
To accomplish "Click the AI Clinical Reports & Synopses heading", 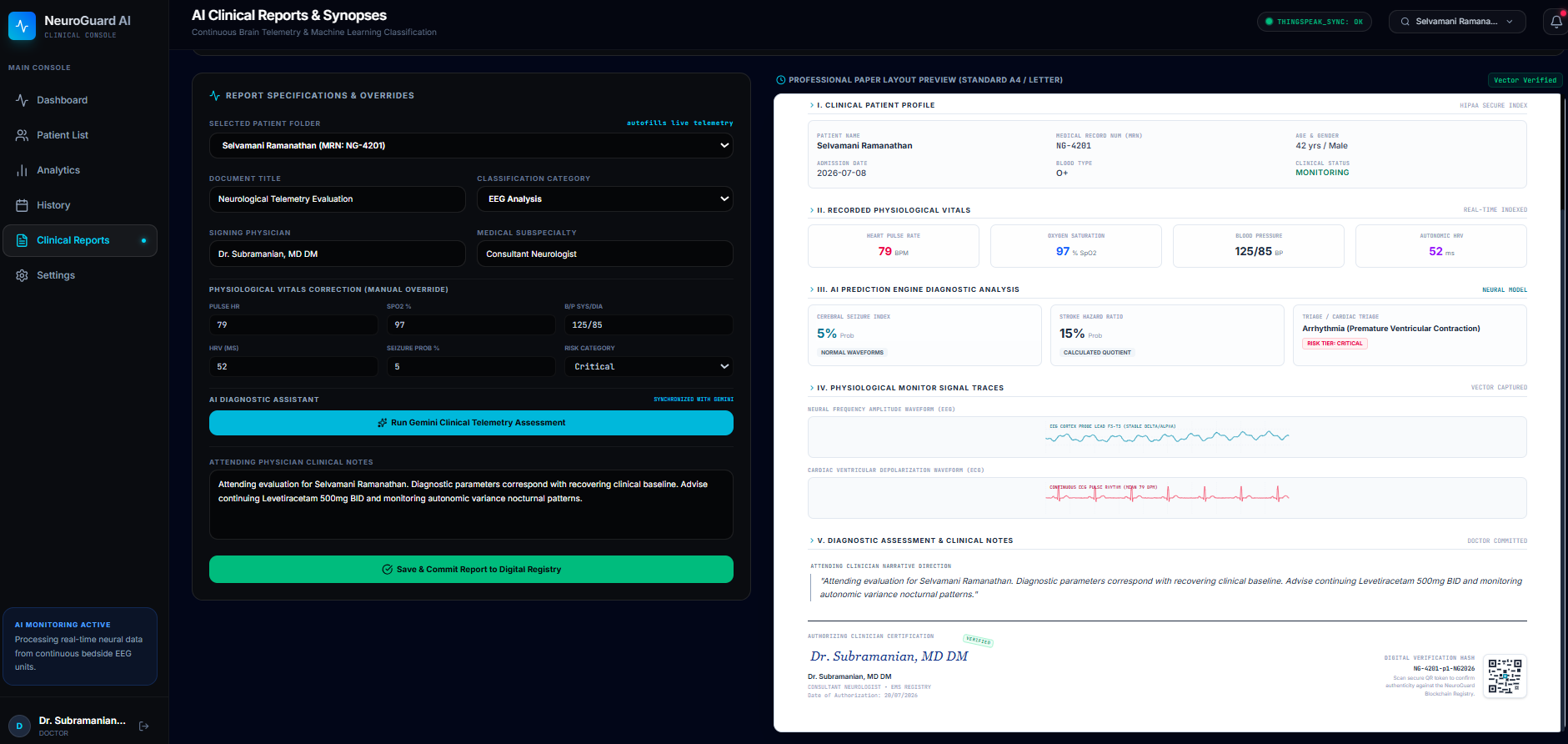I will click(x=289, y=15).
